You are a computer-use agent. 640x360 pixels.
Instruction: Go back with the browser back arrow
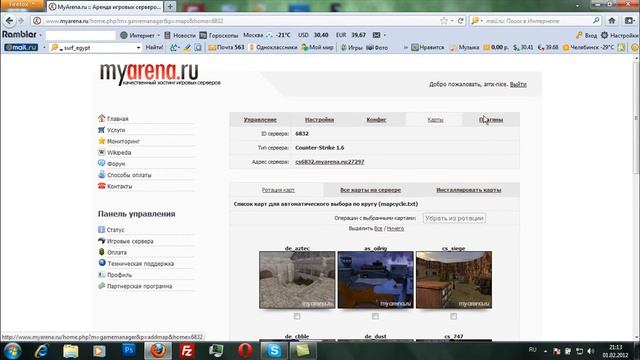tap(9, 21)
